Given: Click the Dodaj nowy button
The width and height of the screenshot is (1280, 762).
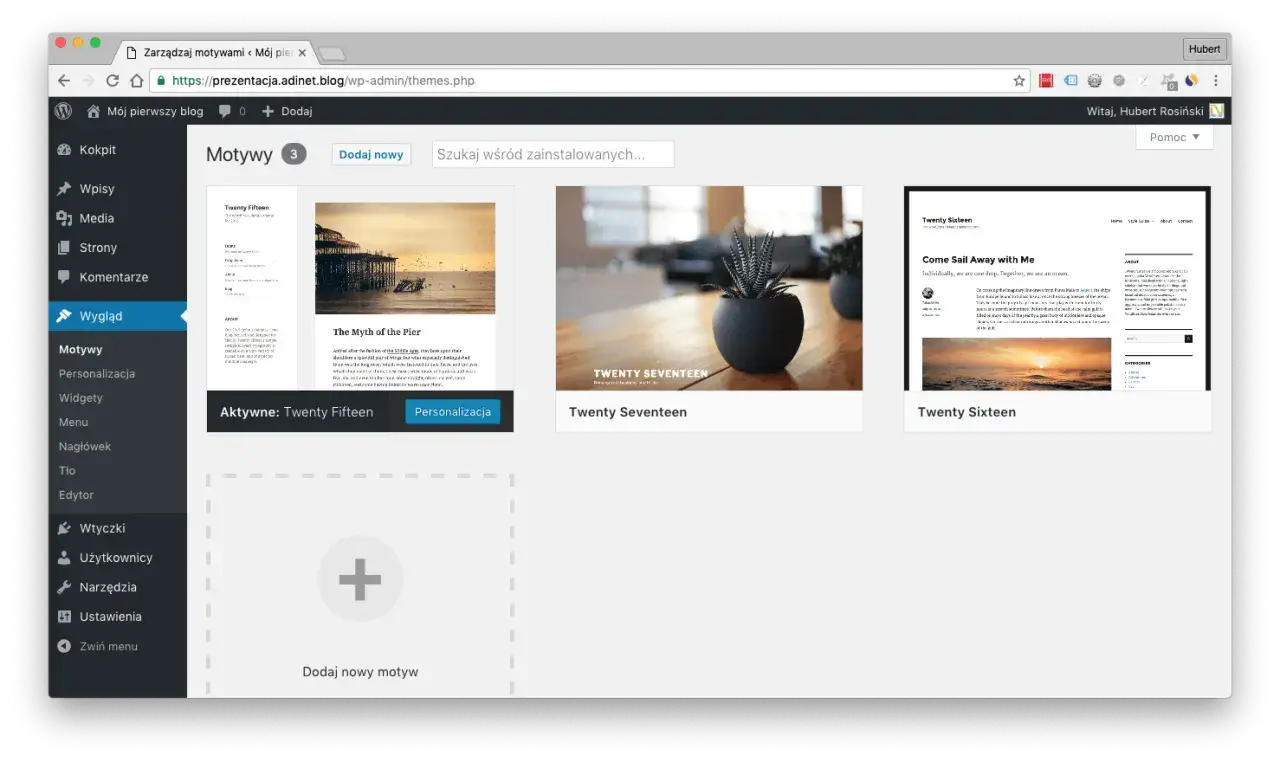Looking at the screenshot, I should (371, 154).
